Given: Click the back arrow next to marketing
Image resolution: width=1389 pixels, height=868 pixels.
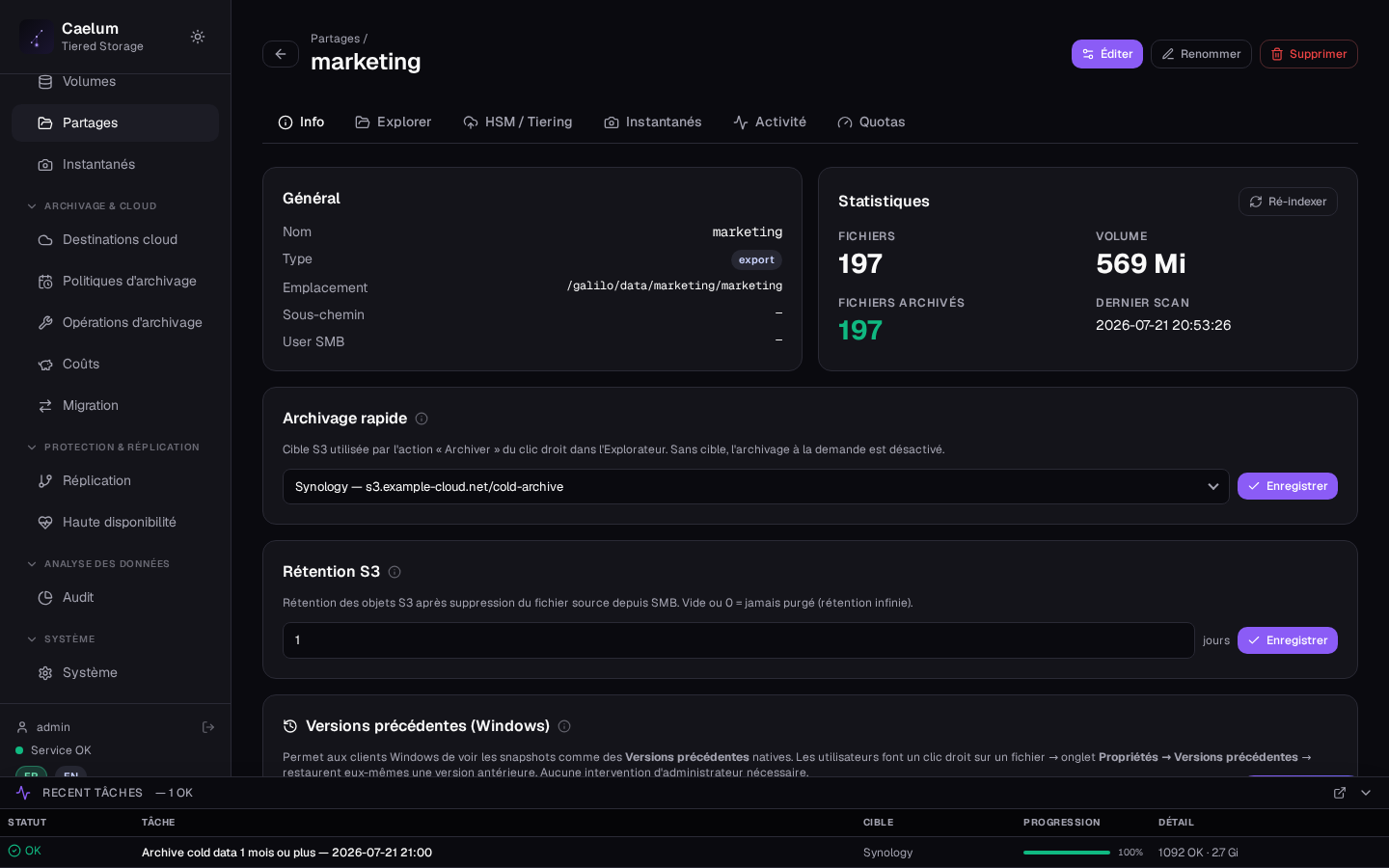Looking at the screenshot, I should point(281,54).
